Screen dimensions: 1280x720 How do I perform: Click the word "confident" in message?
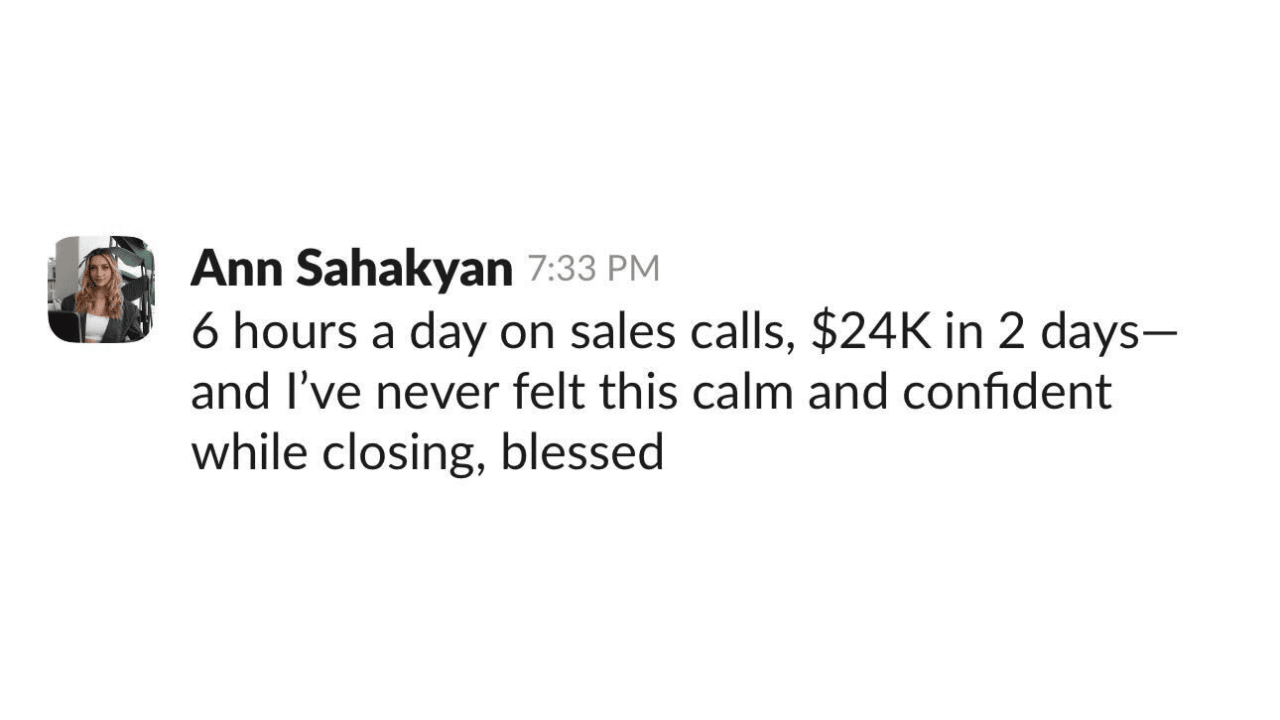pos(1006,393)
